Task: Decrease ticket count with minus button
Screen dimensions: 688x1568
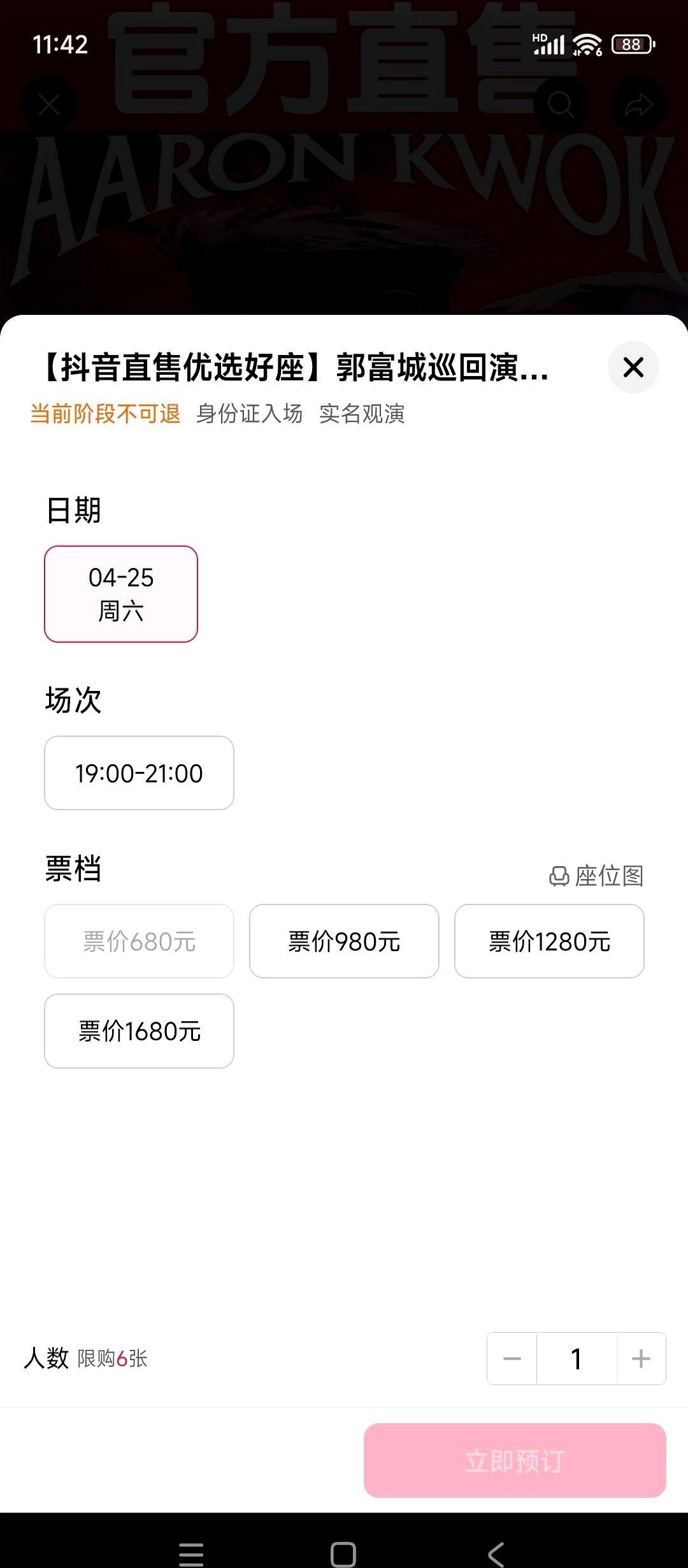Action: coord(512,1358)
